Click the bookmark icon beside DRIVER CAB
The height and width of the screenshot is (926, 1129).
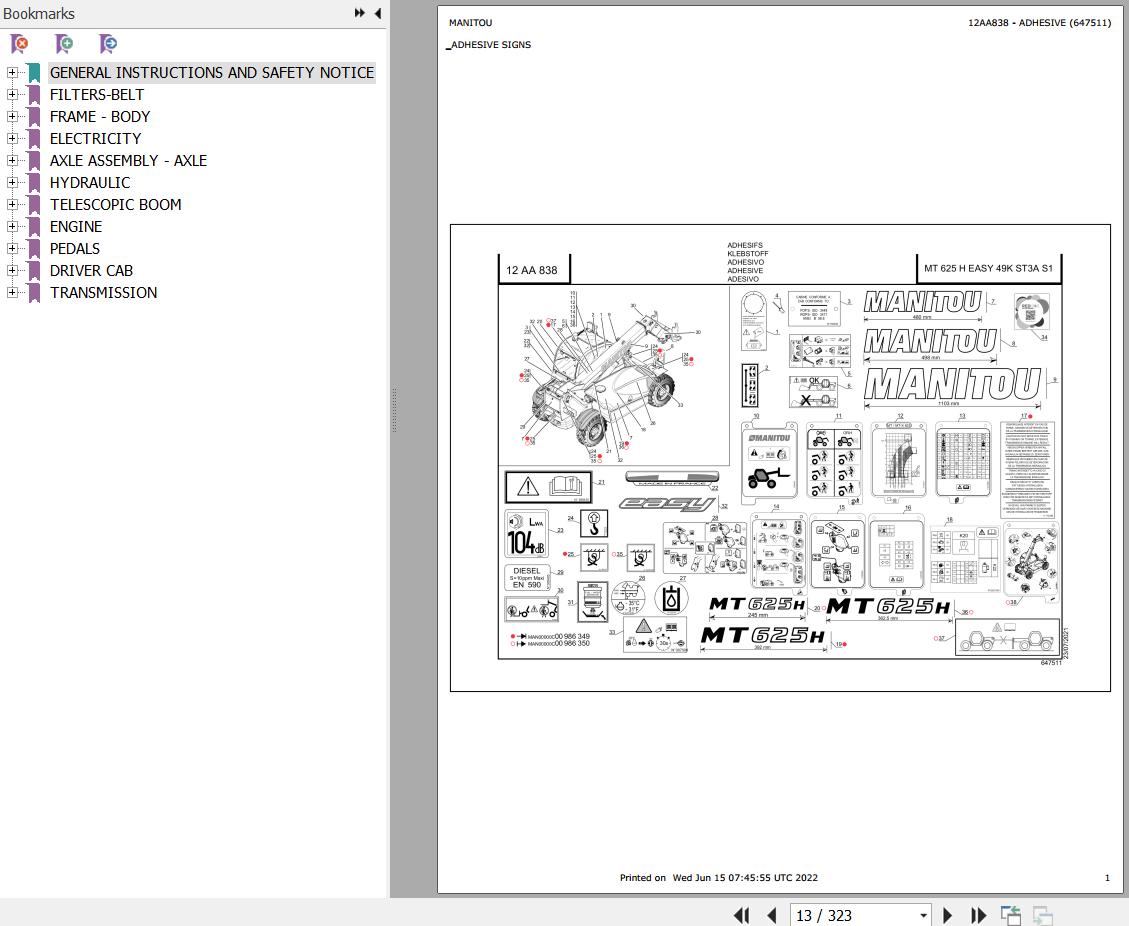tap(34, 271)
